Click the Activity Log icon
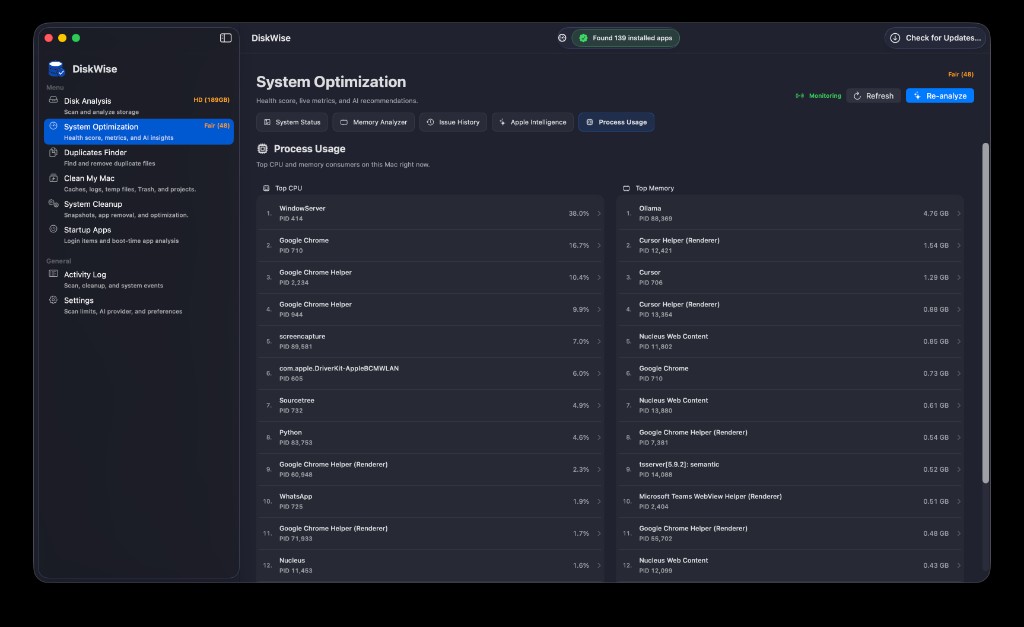1024x627 pixels. [54, 274]
